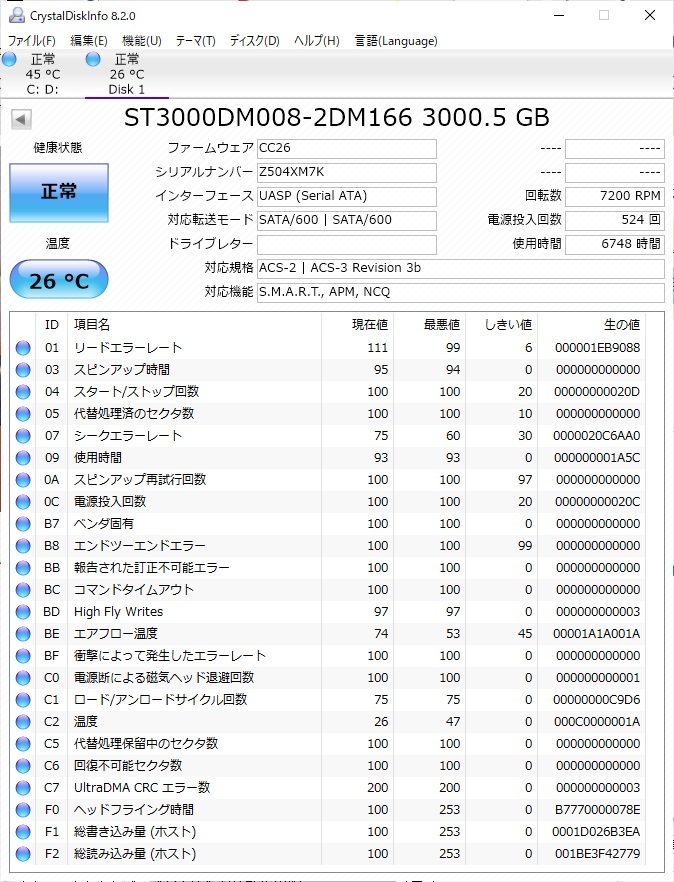Open the テーマ(T) menu
674x882 pixels.
tap(195, 40)
